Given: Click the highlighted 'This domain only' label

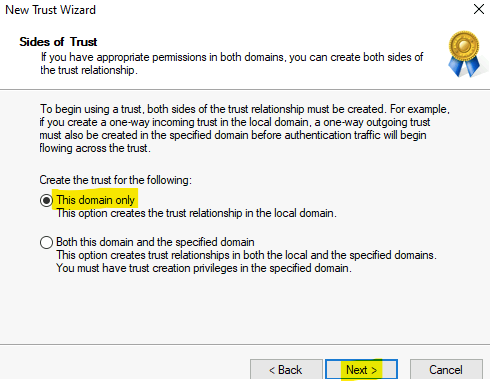Looking at the screenshot, I should (96, 200).
